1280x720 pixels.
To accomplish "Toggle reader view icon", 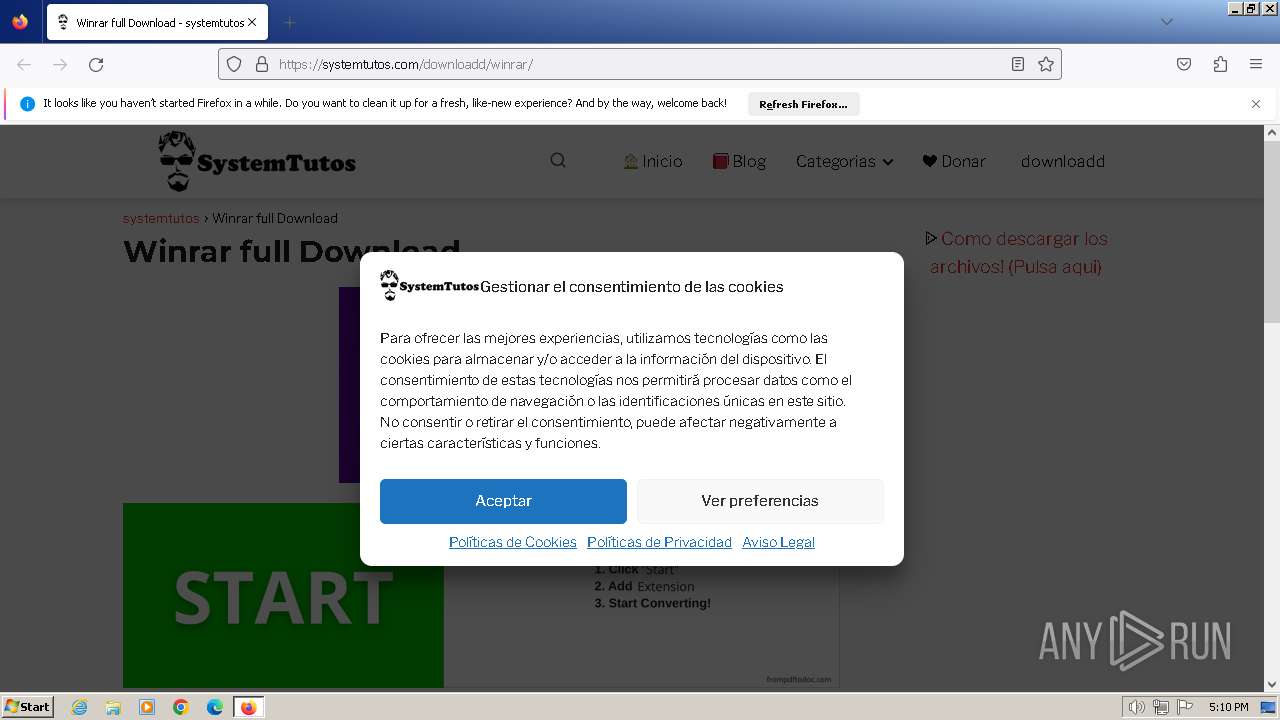I will click(1018, 64).
